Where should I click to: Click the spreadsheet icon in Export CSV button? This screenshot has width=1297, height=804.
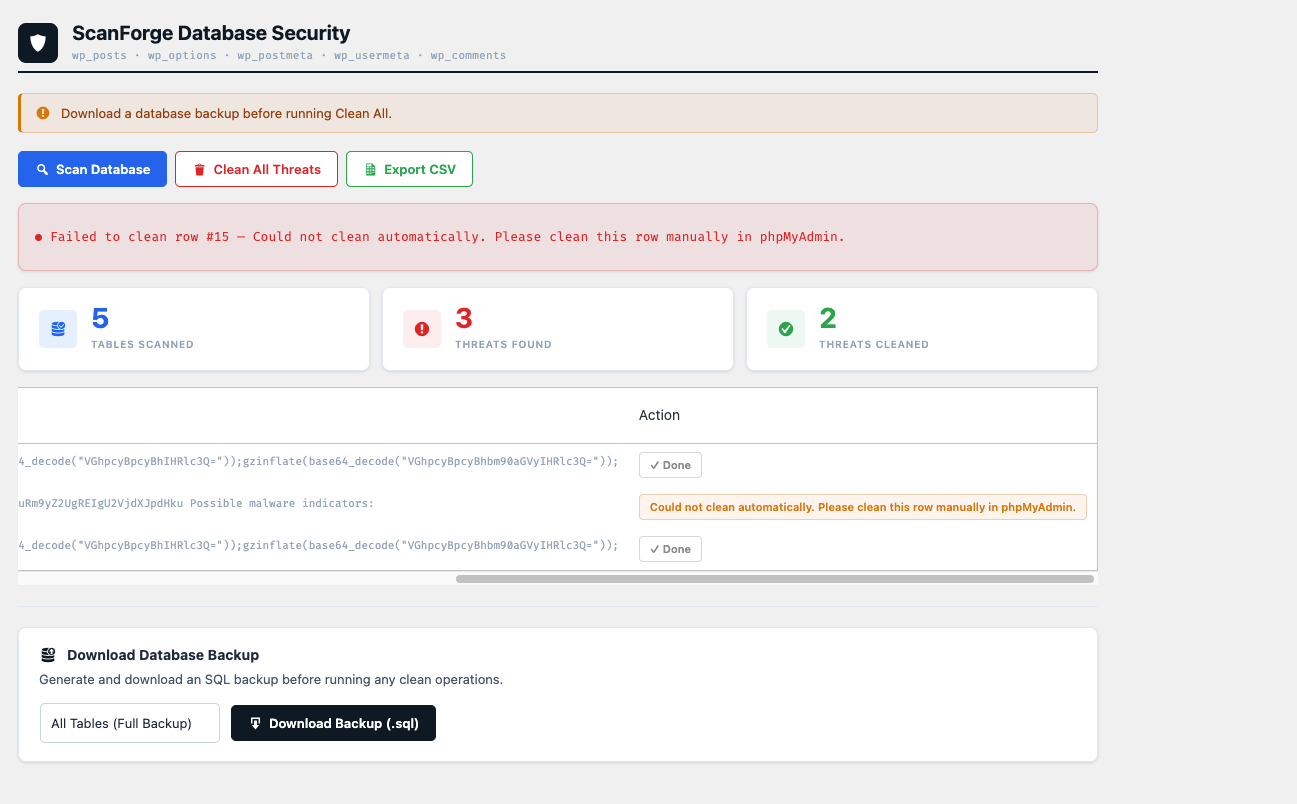[371, 169]
